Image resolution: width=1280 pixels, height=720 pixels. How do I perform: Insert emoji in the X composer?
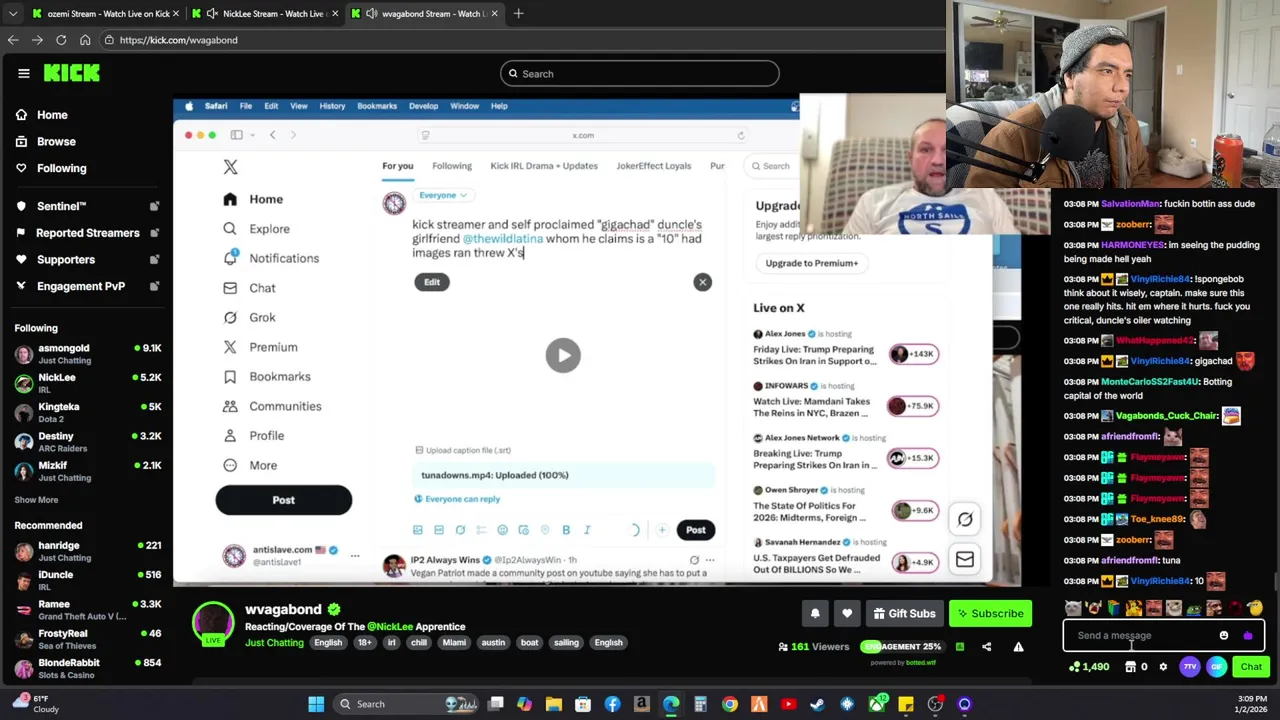click(502, 530)
